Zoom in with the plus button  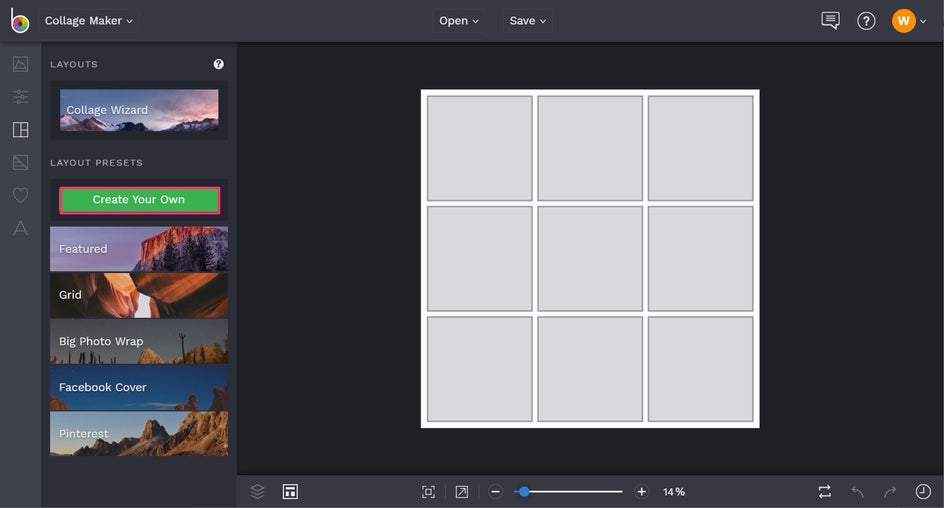click(642, 492)
